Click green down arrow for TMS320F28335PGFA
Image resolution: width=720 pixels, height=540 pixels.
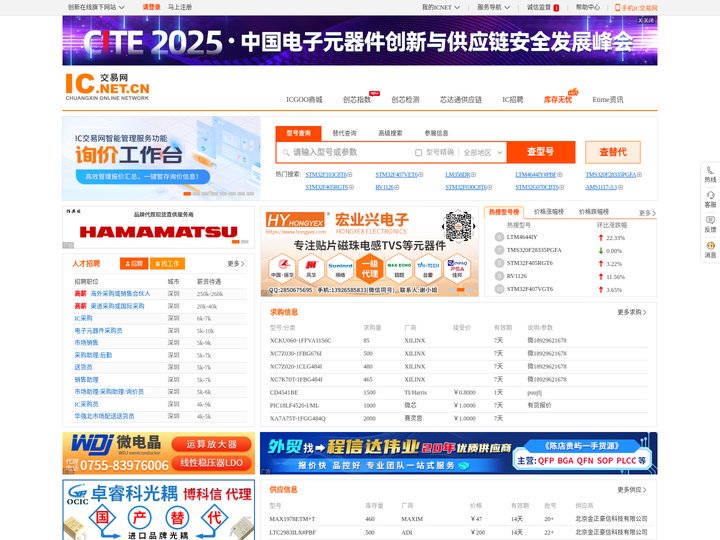click(x=601, y=251)
